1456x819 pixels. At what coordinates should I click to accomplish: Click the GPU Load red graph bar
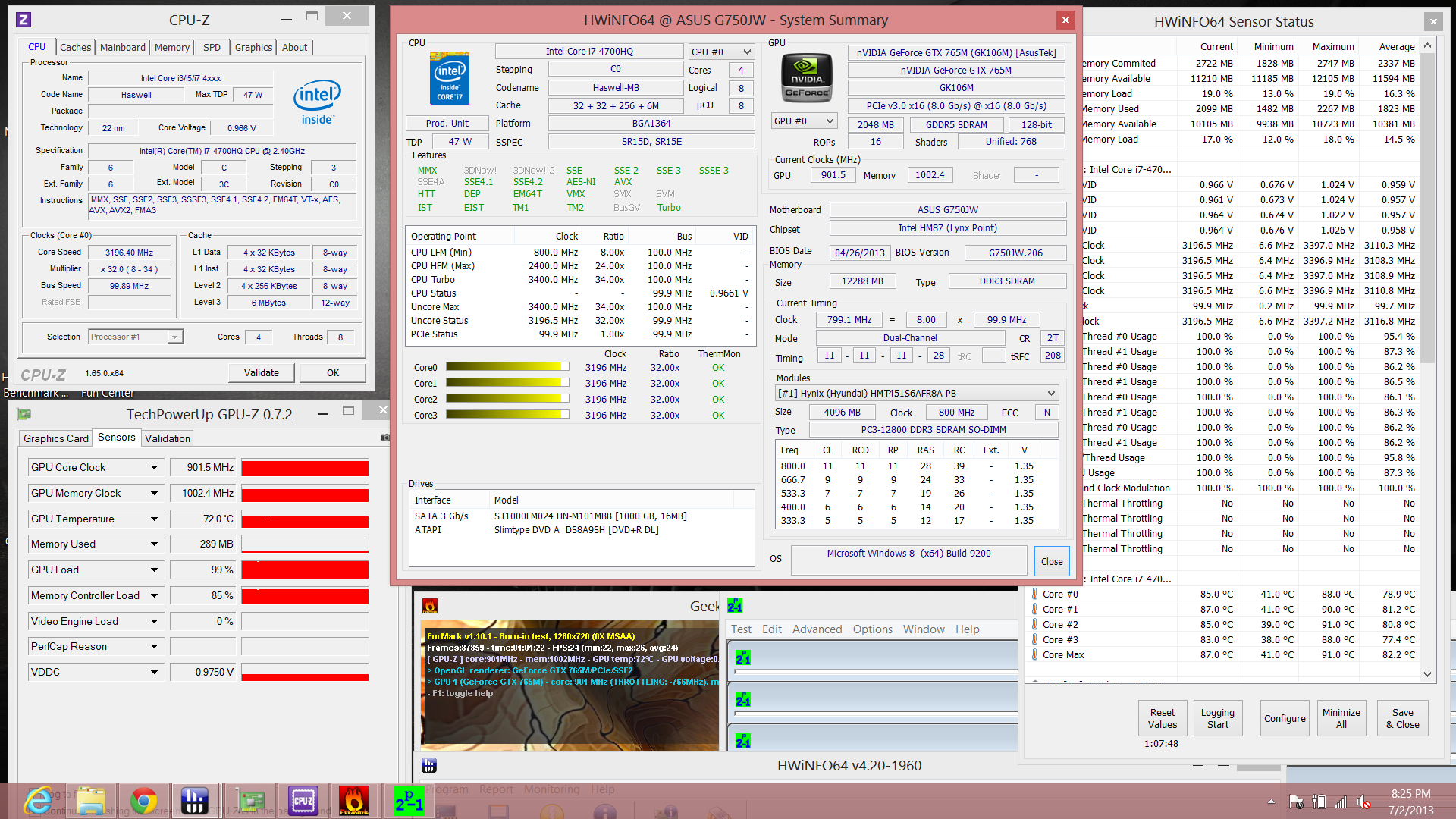click(305, 570)
